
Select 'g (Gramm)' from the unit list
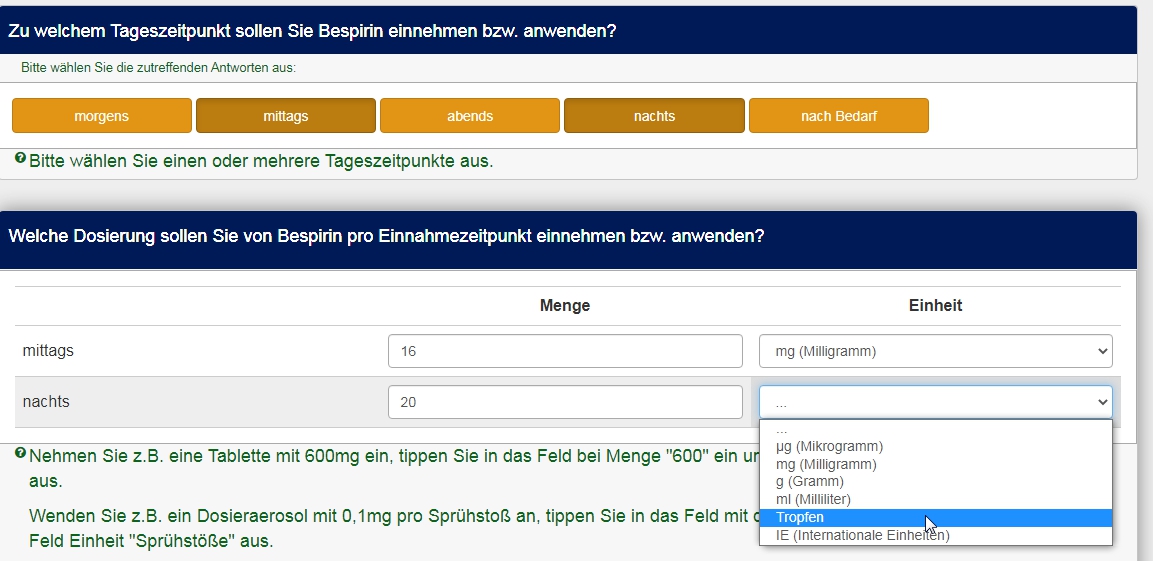tap(809, 481)
